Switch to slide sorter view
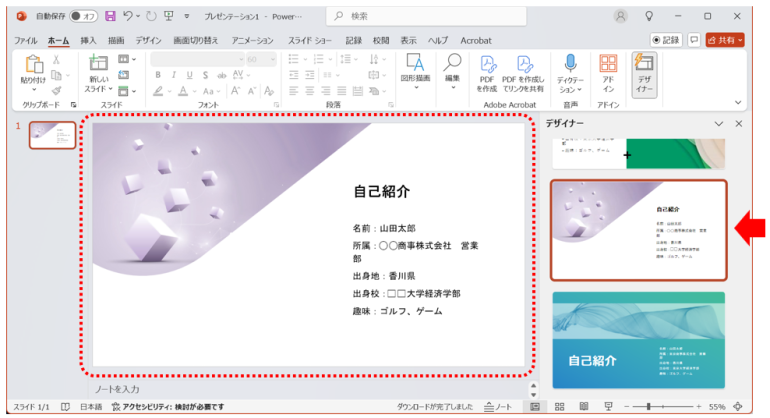 tap(559, 406)
